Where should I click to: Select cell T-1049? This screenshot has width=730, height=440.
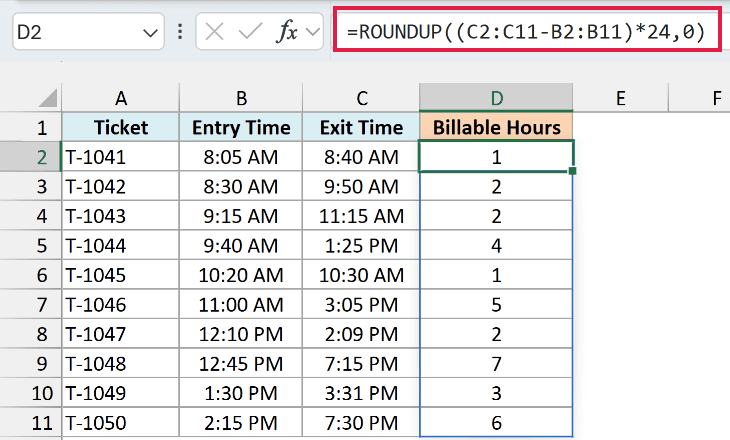click(x=121, y=393)
